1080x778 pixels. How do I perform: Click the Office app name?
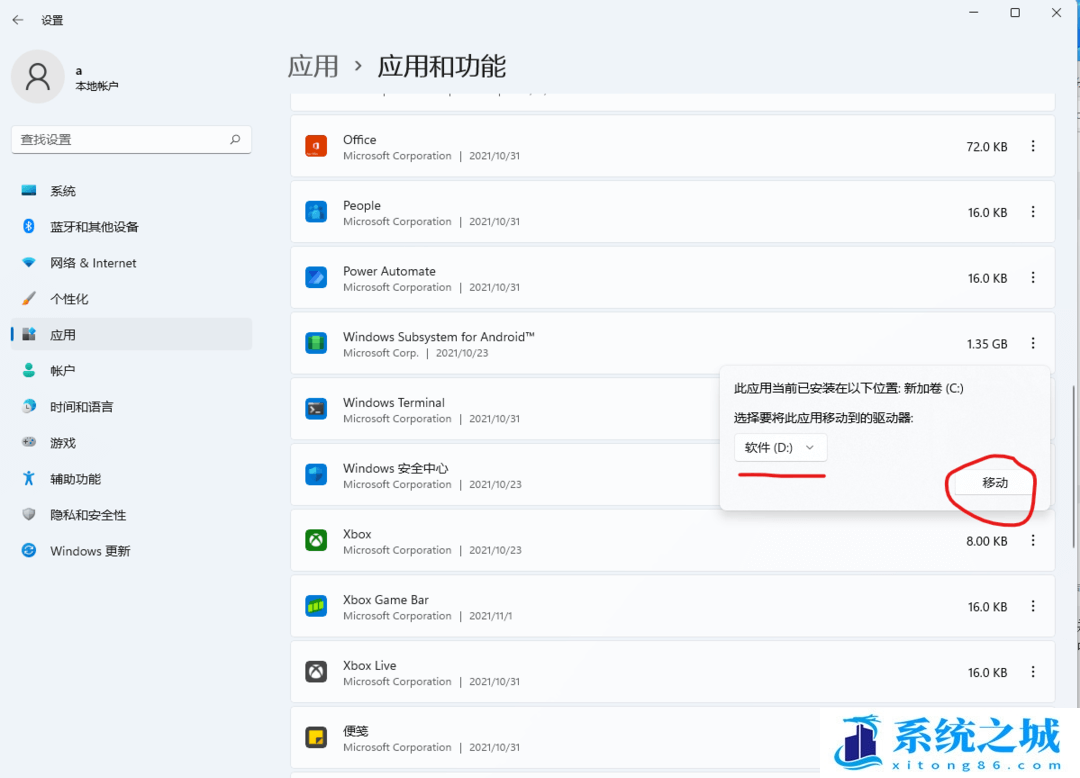[360, 140]
